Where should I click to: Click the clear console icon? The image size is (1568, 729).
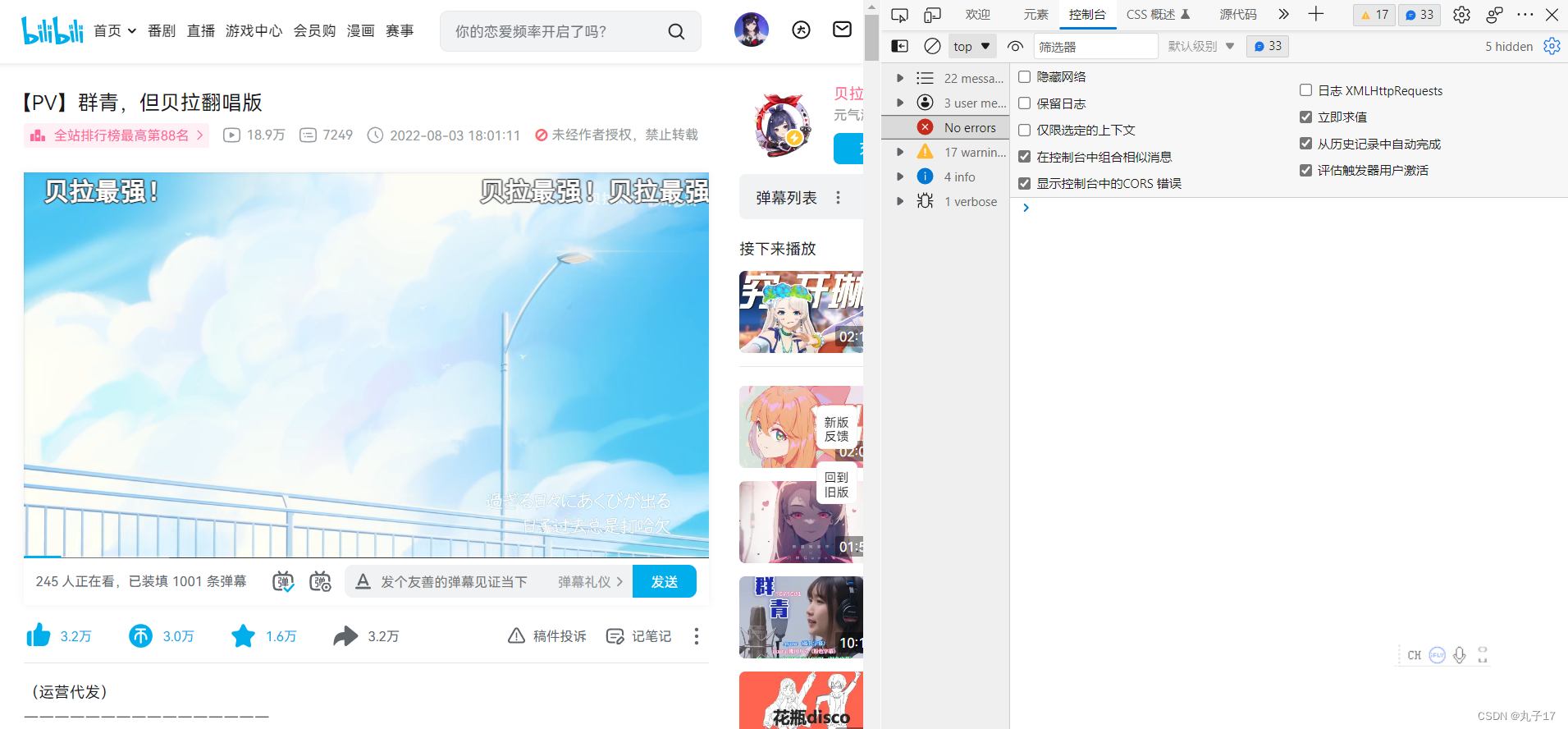(932, 46)
